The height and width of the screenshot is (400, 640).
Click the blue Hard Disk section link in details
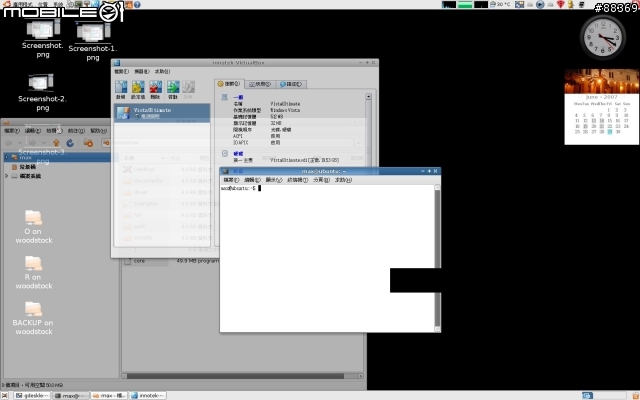click(x=238, y=154)
